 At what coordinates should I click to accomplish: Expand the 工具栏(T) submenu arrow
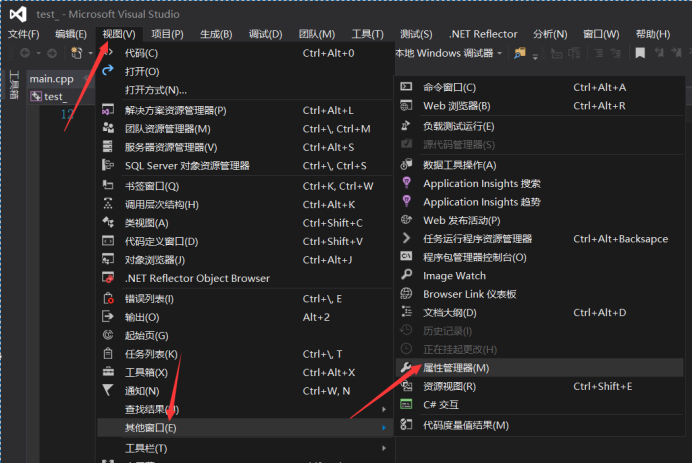click(384, 448)
